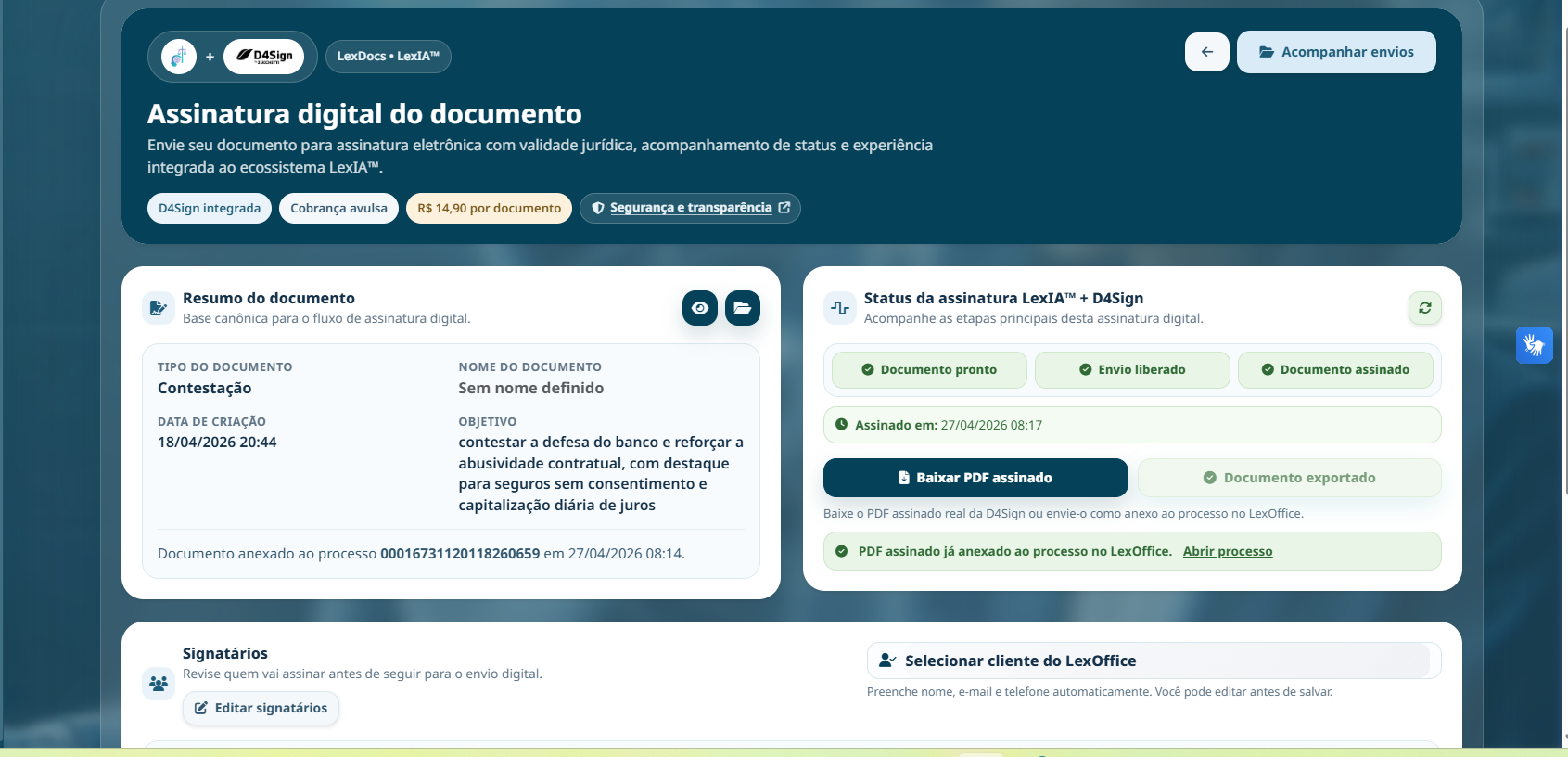Preview document with the eye icon

pos(700,308)
